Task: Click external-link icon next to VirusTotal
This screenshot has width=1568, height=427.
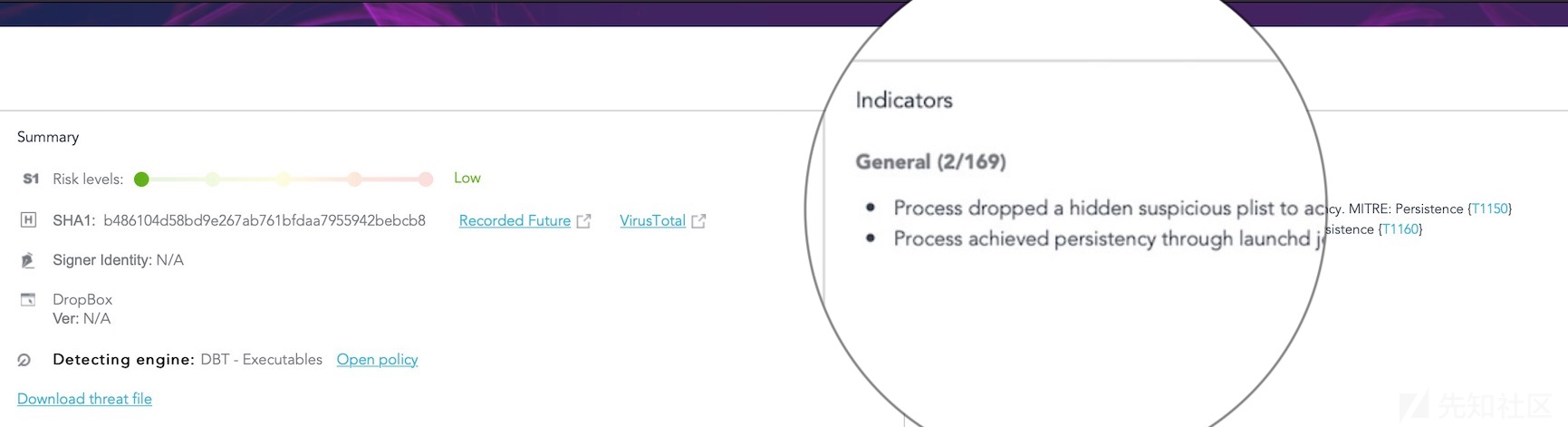Action: pos(698,221)
